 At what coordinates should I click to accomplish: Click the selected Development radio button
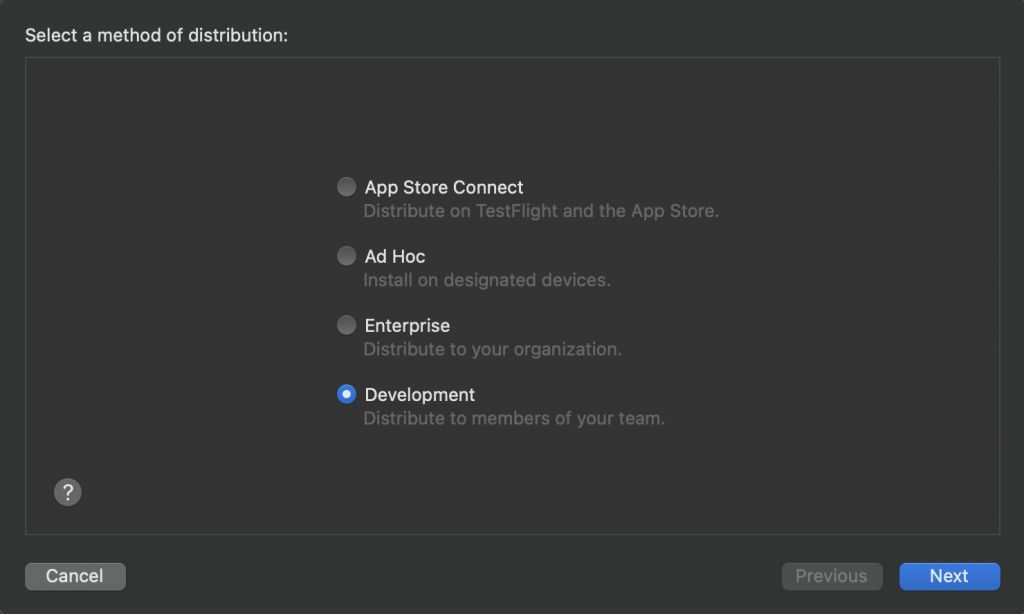(x=346, y=394)
